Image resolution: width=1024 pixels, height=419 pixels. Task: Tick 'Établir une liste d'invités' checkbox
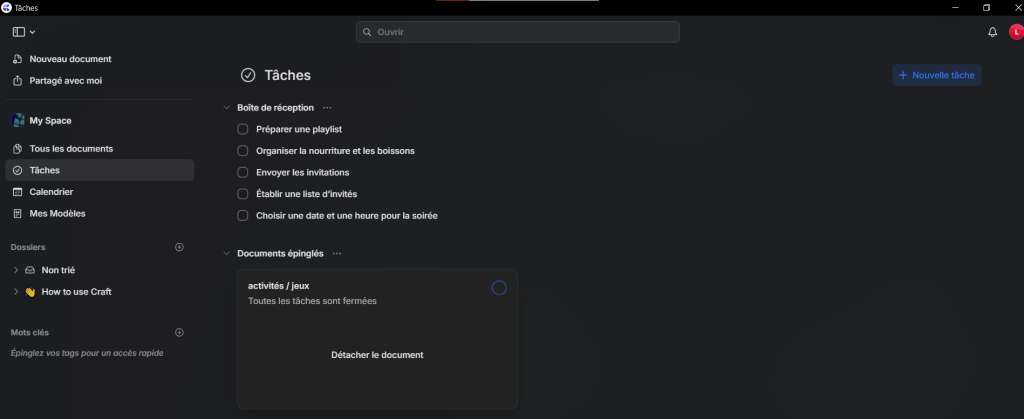[243, 194]
